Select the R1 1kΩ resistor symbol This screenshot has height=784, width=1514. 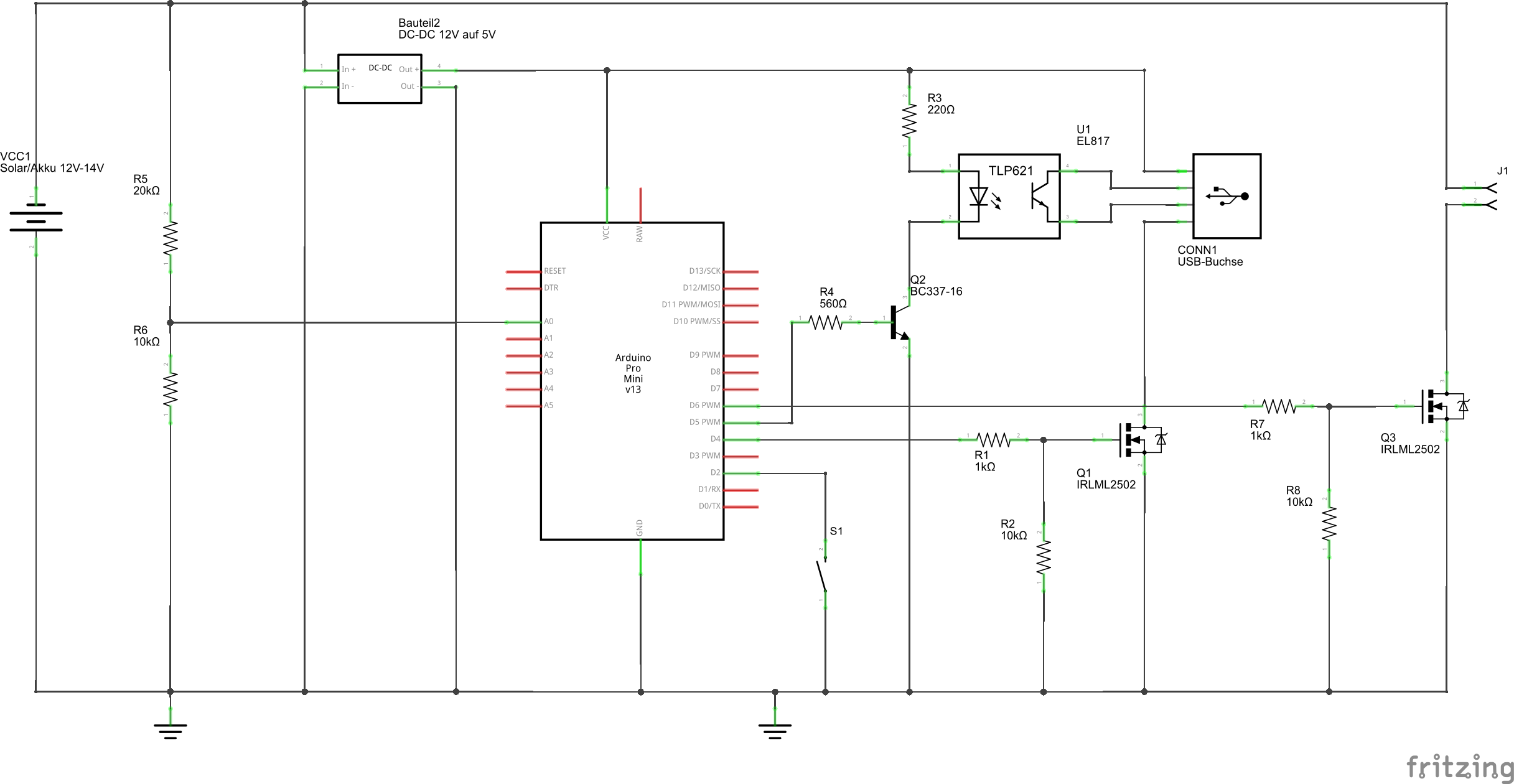(993, 440)
